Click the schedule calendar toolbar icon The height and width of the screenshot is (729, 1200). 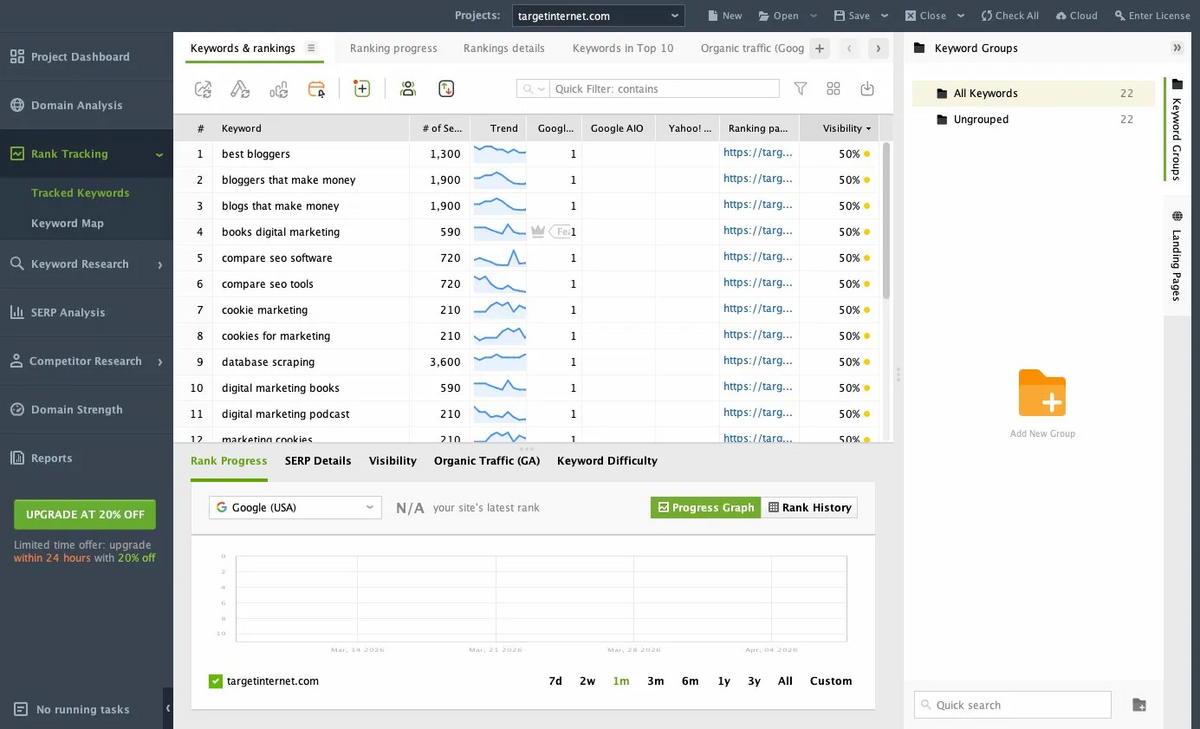pyautogui.click(x=317, y=89)
